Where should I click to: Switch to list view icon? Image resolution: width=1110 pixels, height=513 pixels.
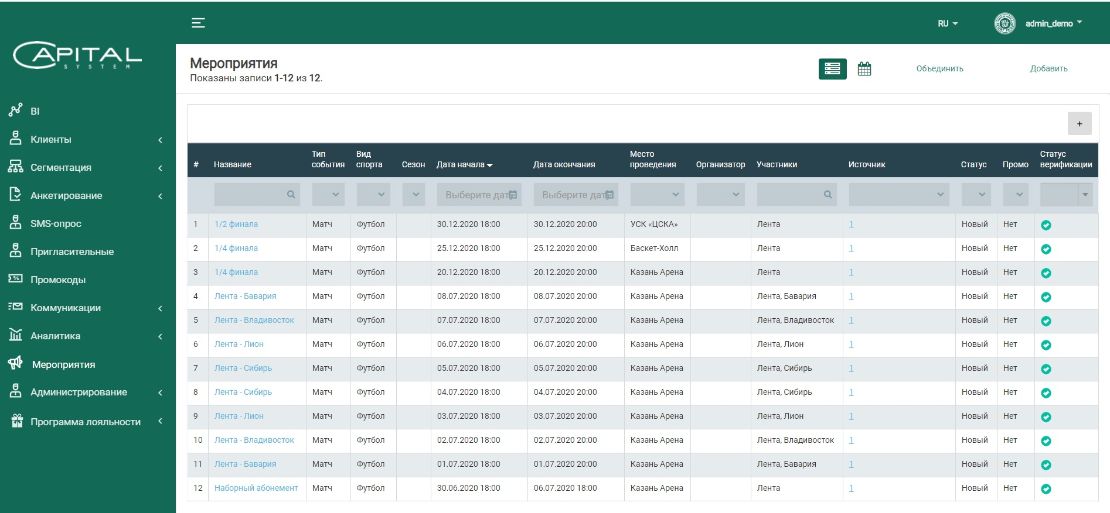(832, 69)
